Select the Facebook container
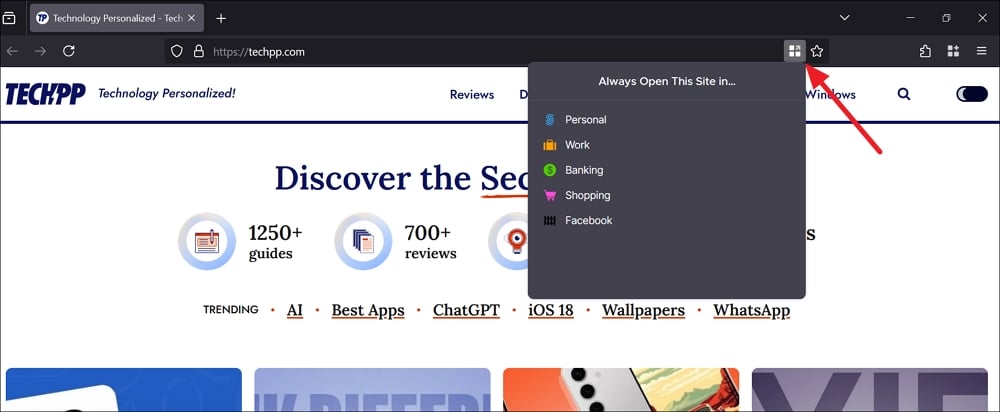This screenshot has width=1000, height=412. click(x=666, y=221)
